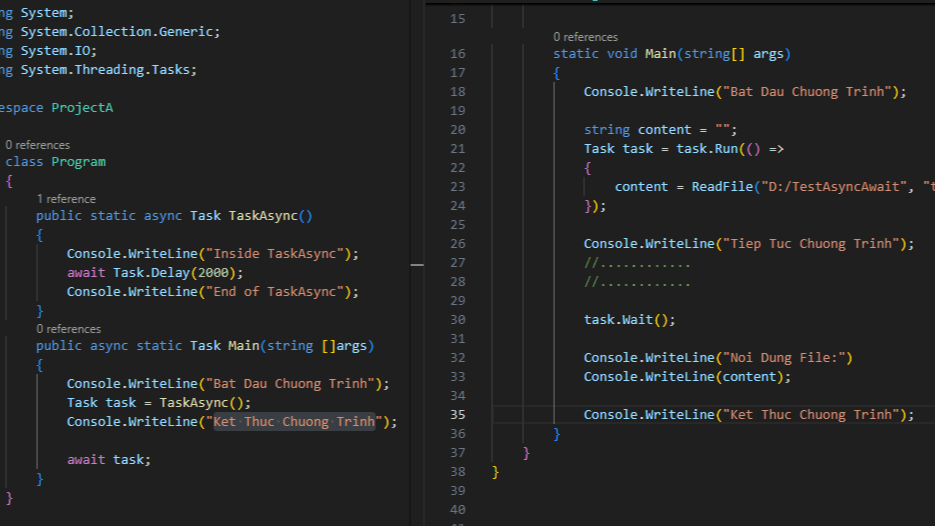Click highlighted "Ket Thuc Chuong Trinh" string in left editor

(294, 422)
